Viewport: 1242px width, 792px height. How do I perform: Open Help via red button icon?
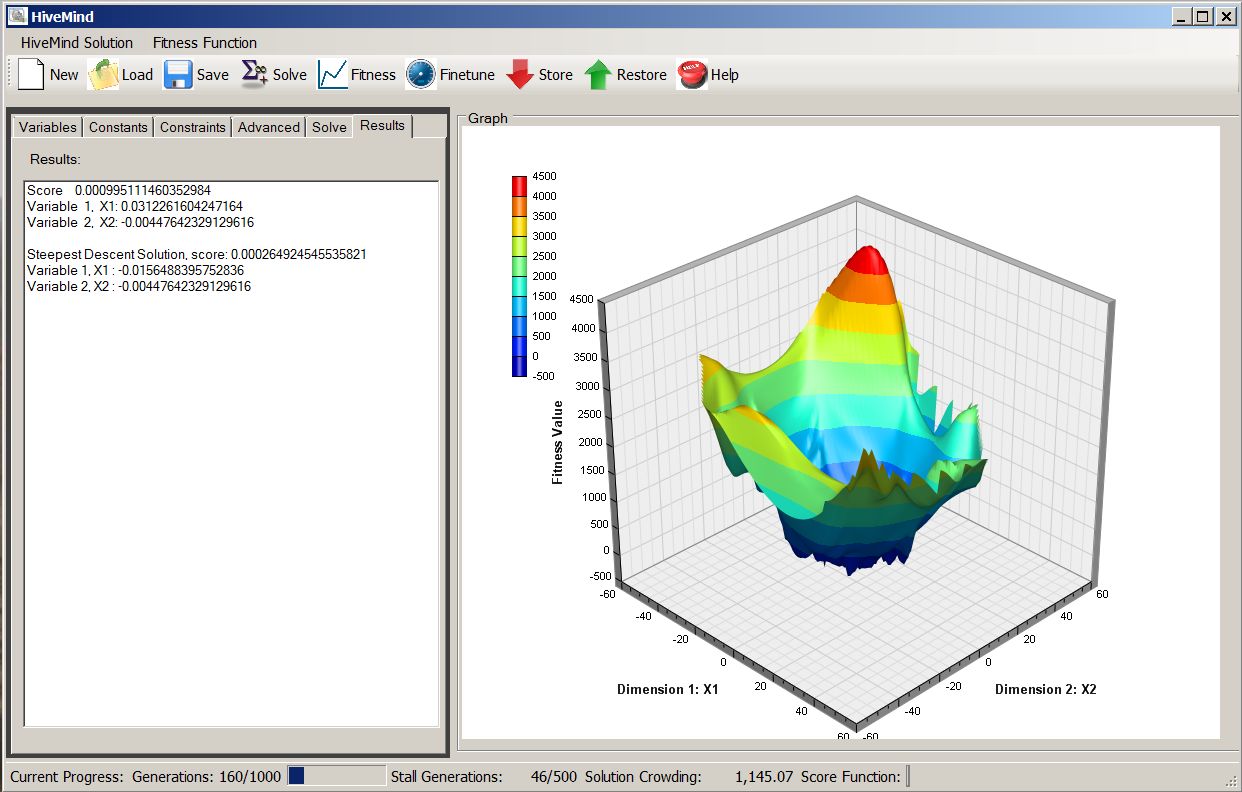(692, 75)
